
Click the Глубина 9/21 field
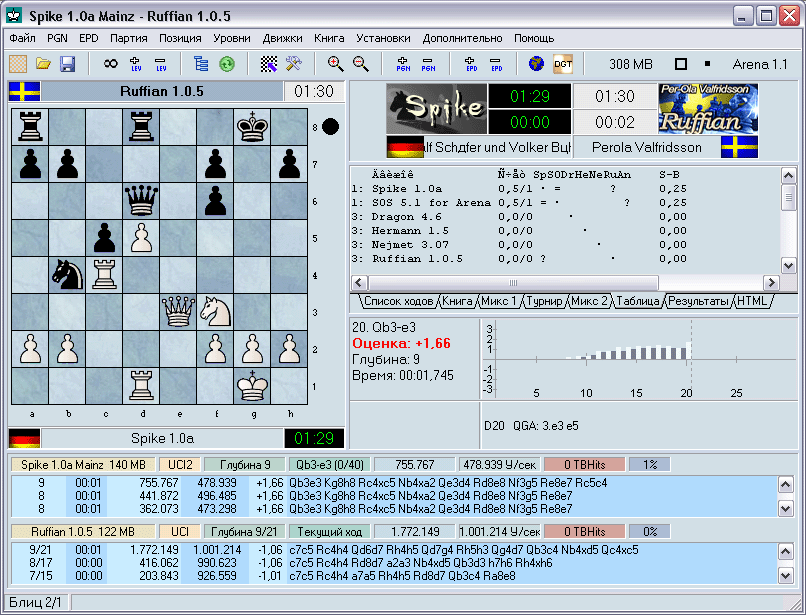(x=244, y=532)
